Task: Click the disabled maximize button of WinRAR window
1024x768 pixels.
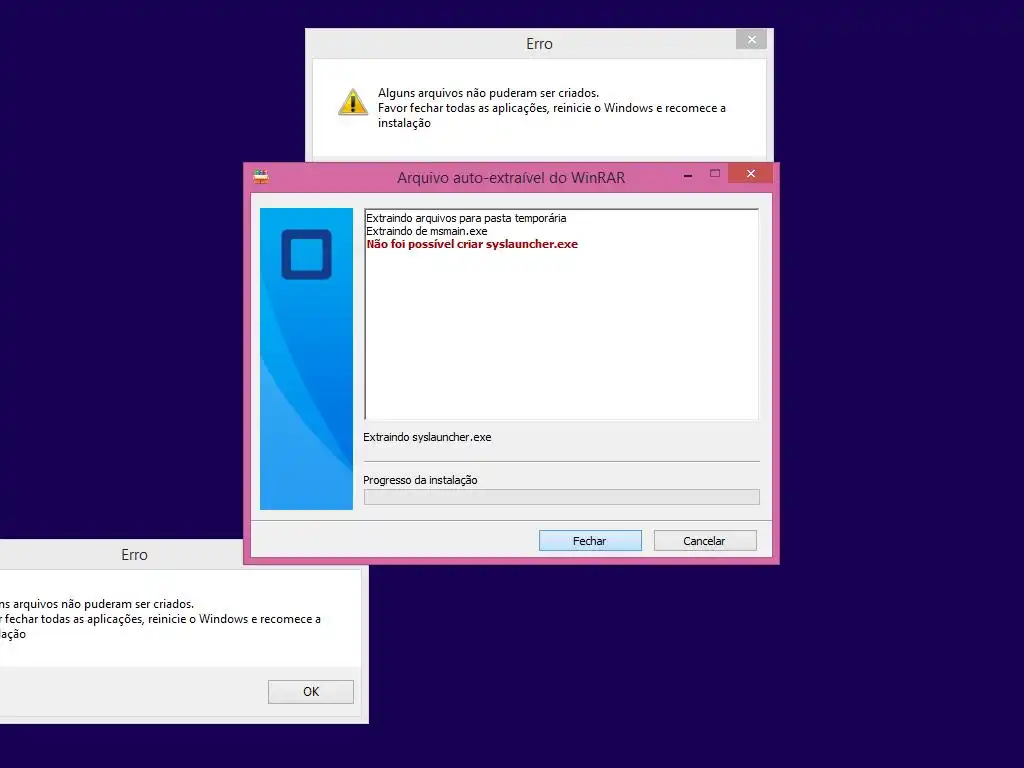Action: point(714,174)
